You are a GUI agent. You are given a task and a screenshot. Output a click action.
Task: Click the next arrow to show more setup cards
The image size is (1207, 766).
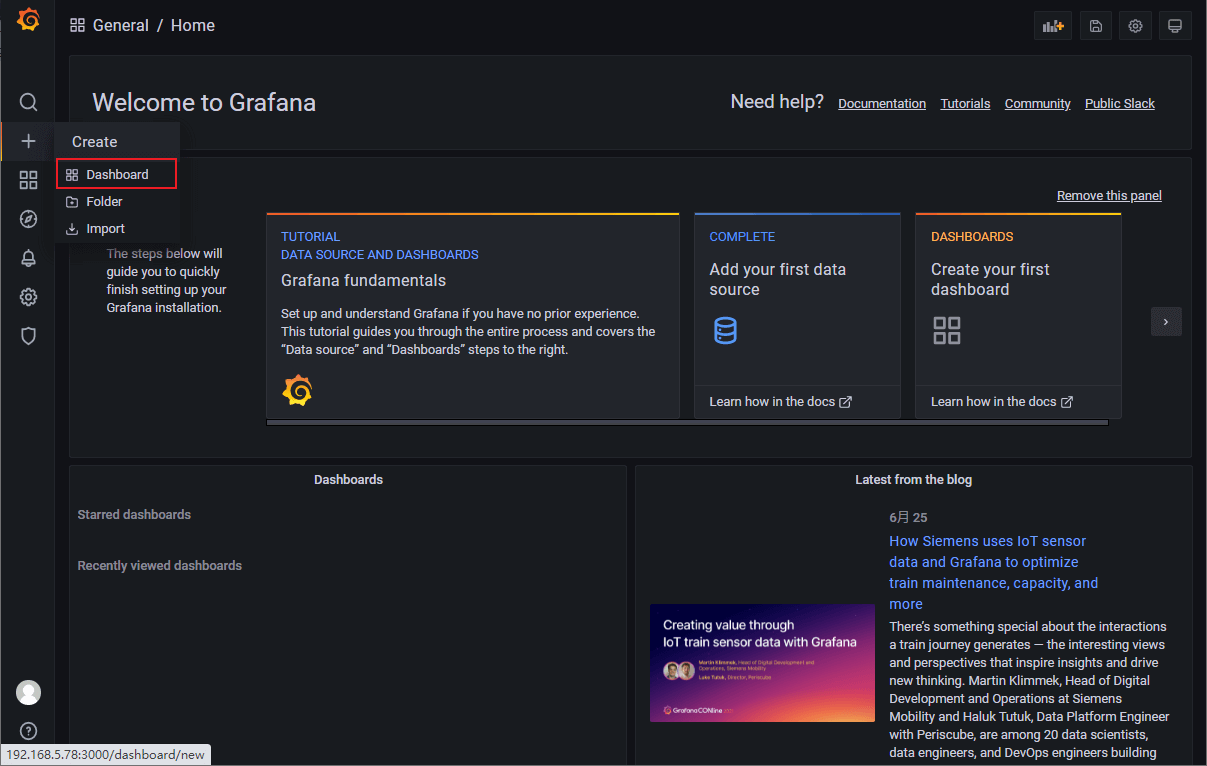coord(1166,321)
